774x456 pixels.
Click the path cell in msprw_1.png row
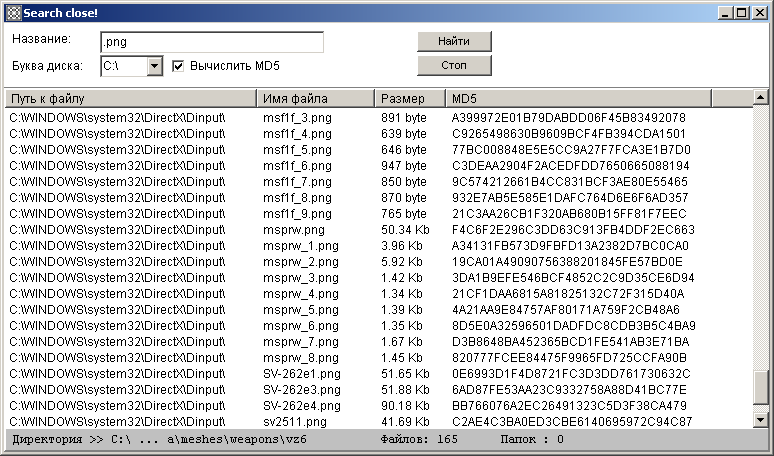(x=117, y=246)
